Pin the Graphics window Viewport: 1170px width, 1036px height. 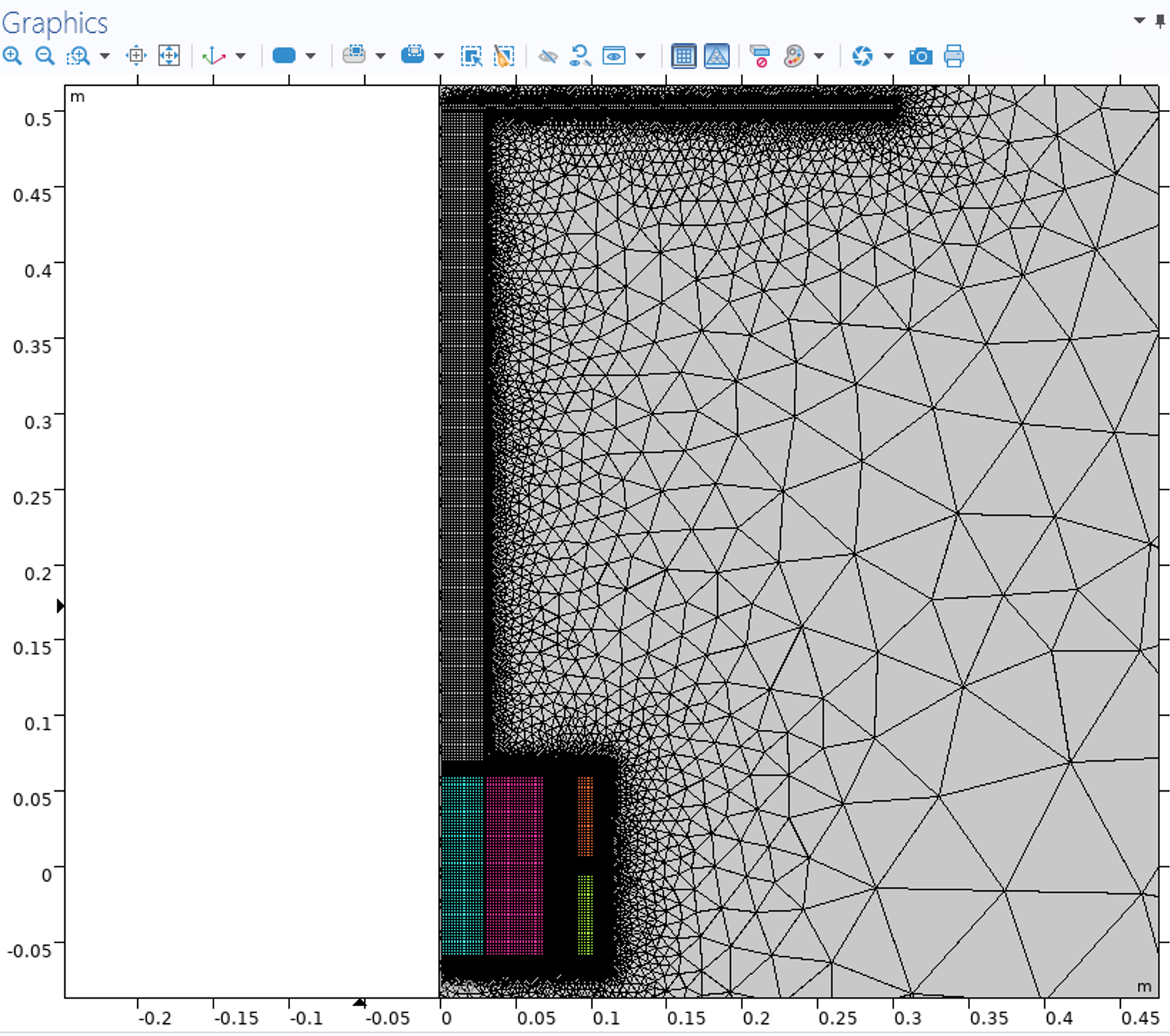1160,21
